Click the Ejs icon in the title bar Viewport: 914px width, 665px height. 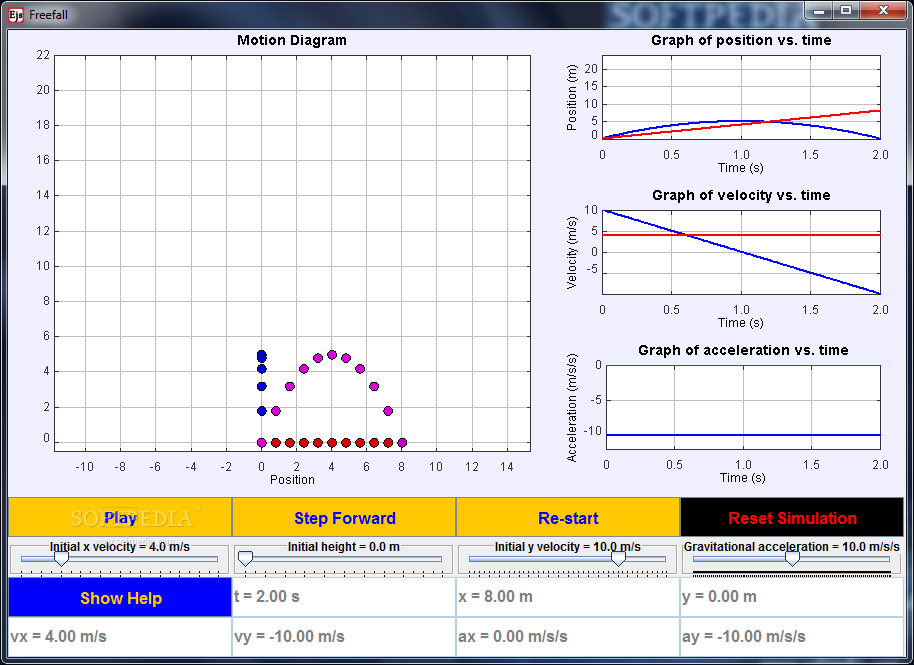(x=16, y=15)
